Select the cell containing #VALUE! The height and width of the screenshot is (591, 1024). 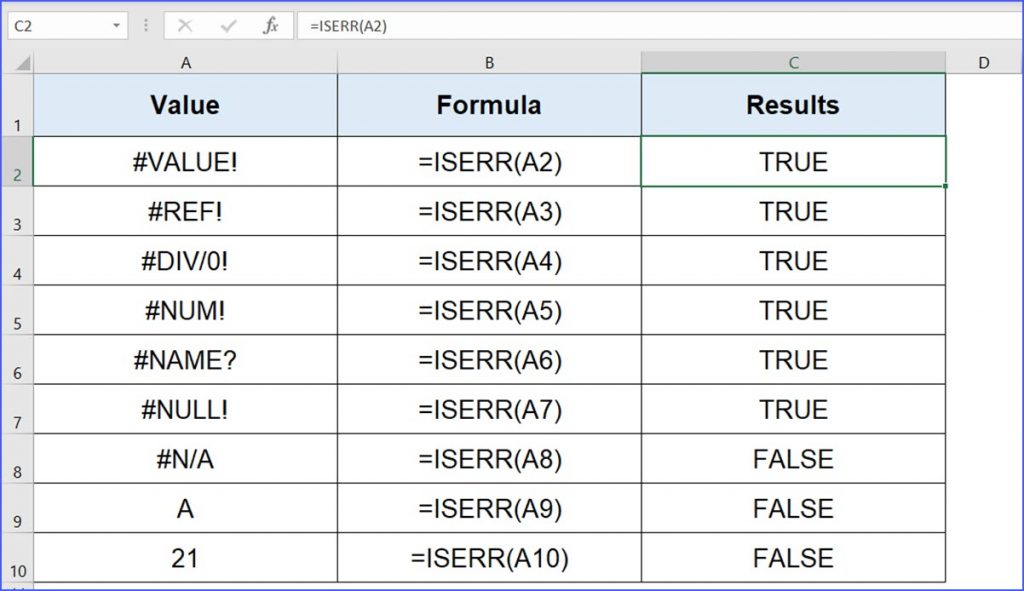click(185, 161)
